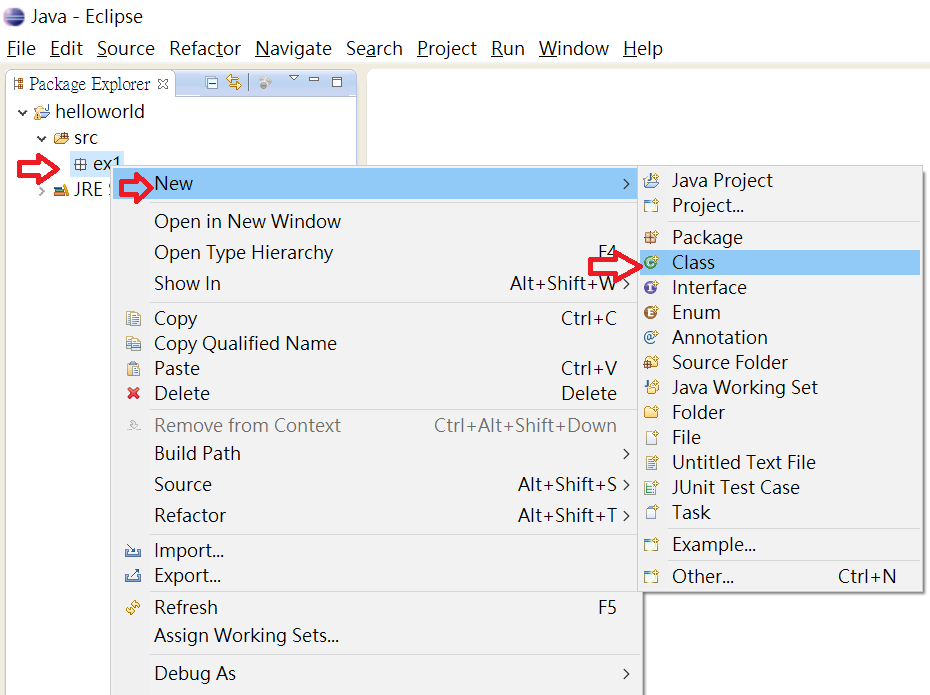Viewport: 930px width, 695px height.
Task: Choose New in the context menu
Action: [375, 184]
